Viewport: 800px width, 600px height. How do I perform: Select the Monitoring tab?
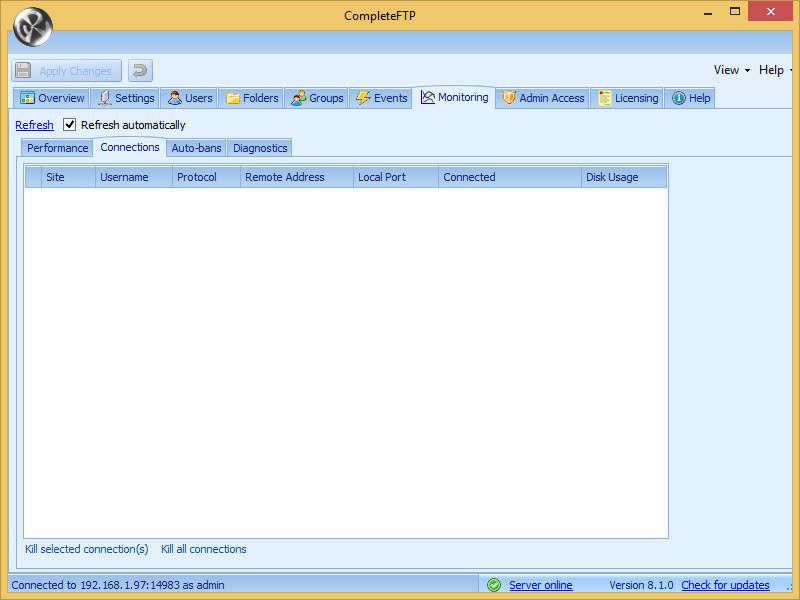[x=454, y=97]
